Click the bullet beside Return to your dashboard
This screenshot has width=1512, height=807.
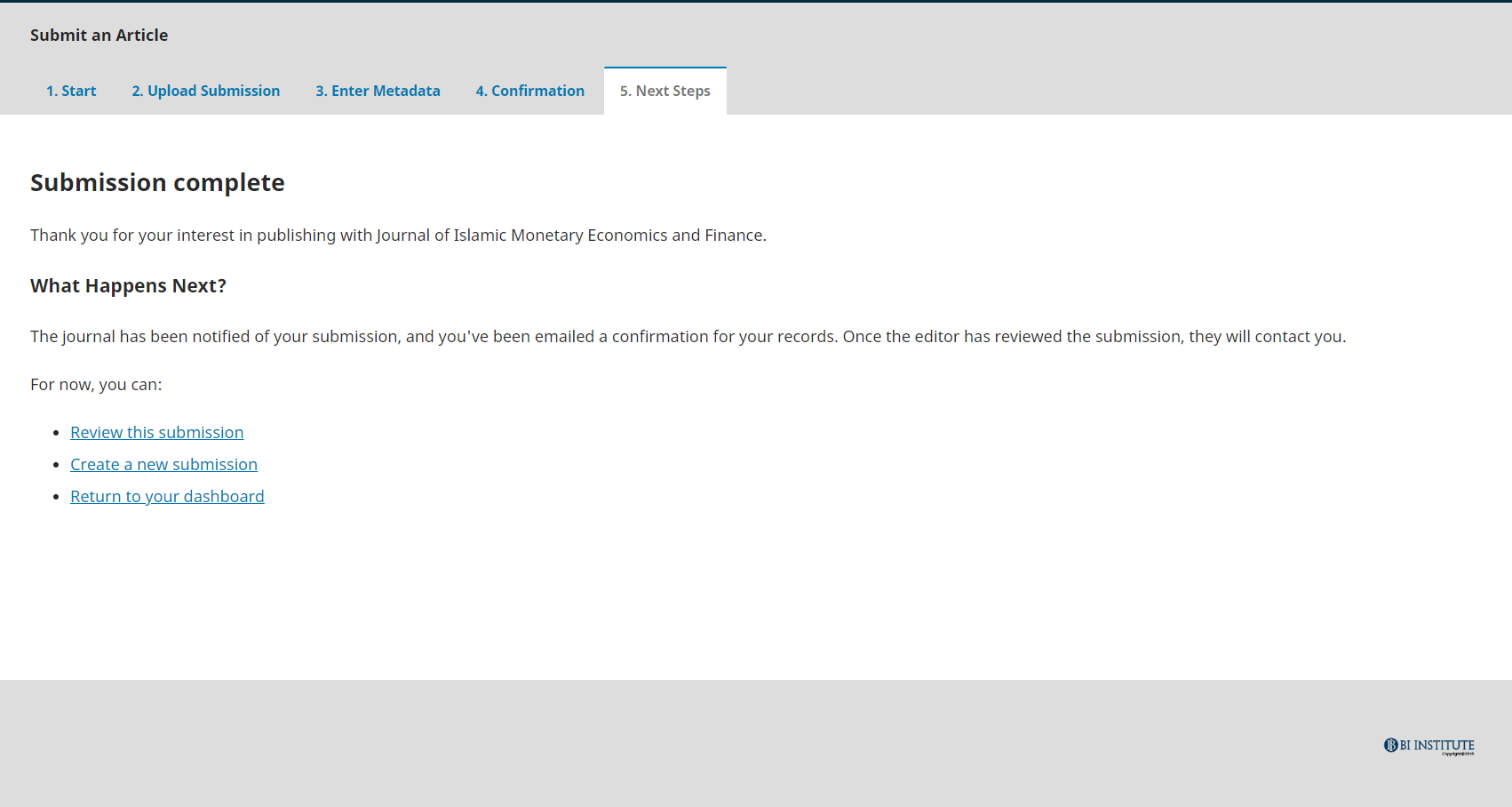pyautogui.click(x=56, y=497)
